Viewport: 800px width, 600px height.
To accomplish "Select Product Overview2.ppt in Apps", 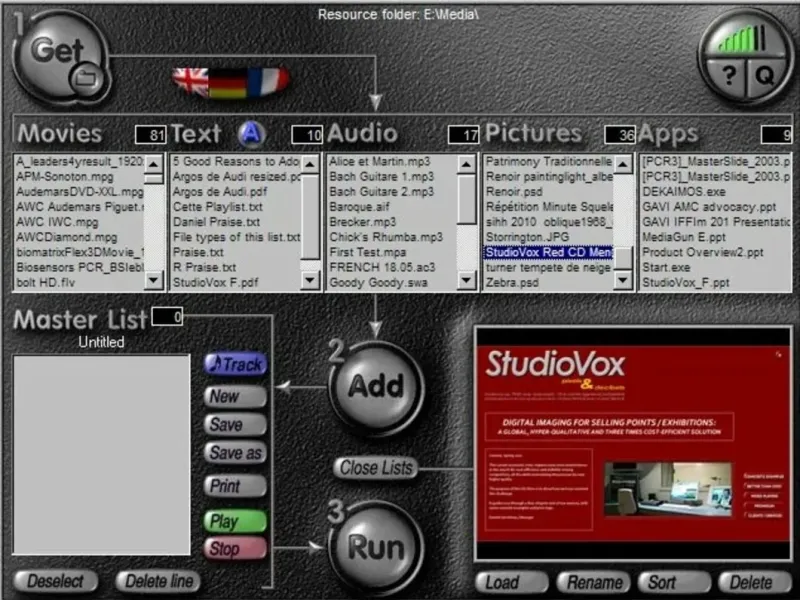I will pos(703,252).
